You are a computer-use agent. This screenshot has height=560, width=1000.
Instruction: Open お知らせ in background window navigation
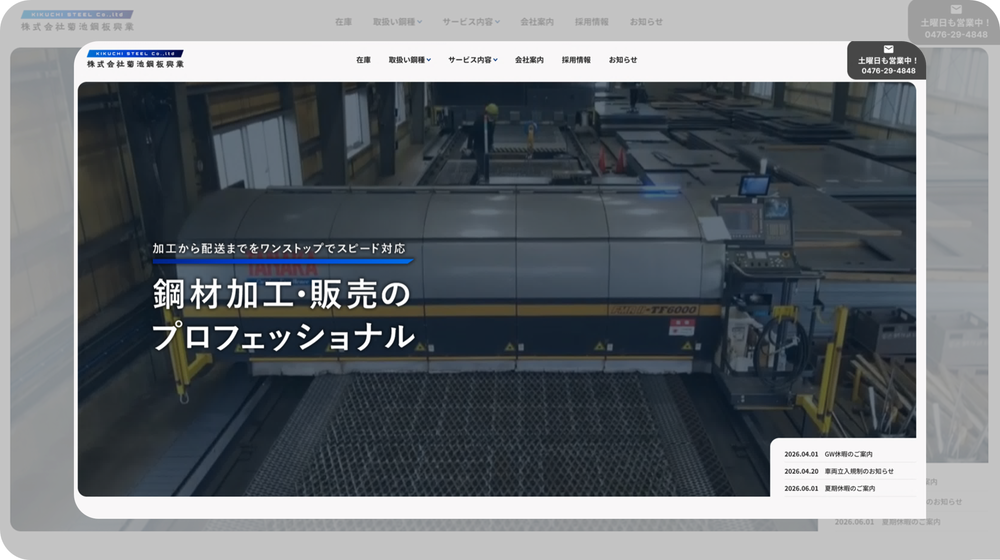pyautogui.click(x=647, y=22)
